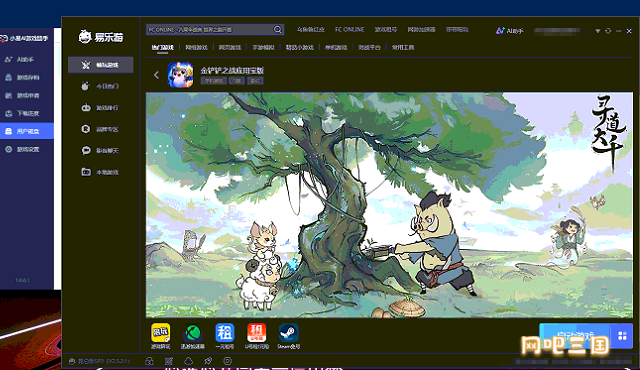Click the third tag under the game title
Screen dimensions: 640x370
[255, 81]
